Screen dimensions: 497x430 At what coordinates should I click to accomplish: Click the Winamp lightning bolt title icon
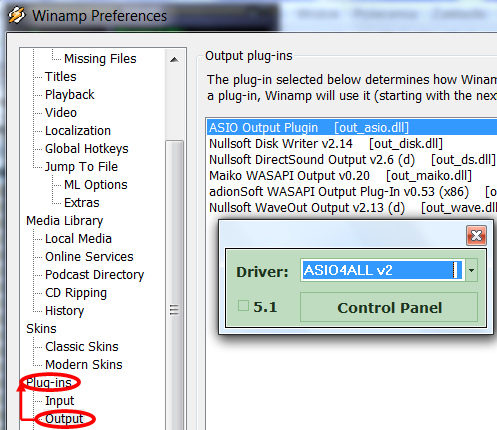(x=16, y=15)
